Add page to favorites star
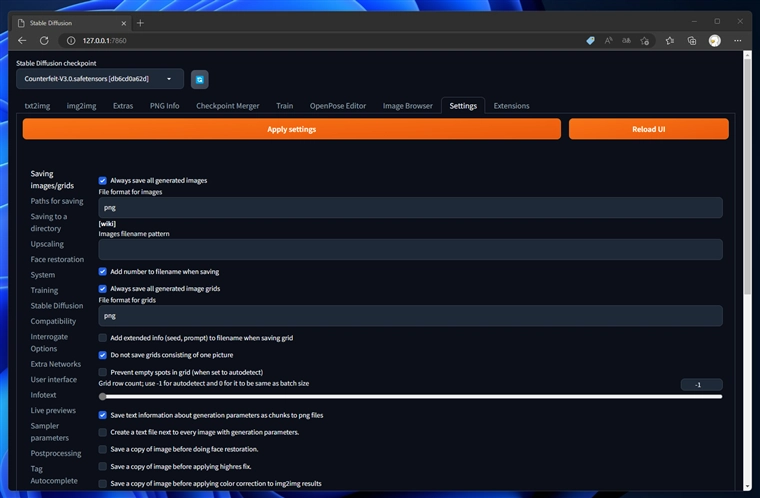This screenshot has width=760, height=498. 645,41
